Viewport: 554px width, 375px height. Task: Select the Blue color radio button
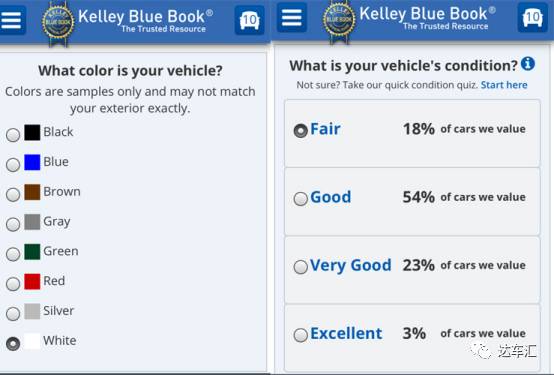(x=13, y=165)
